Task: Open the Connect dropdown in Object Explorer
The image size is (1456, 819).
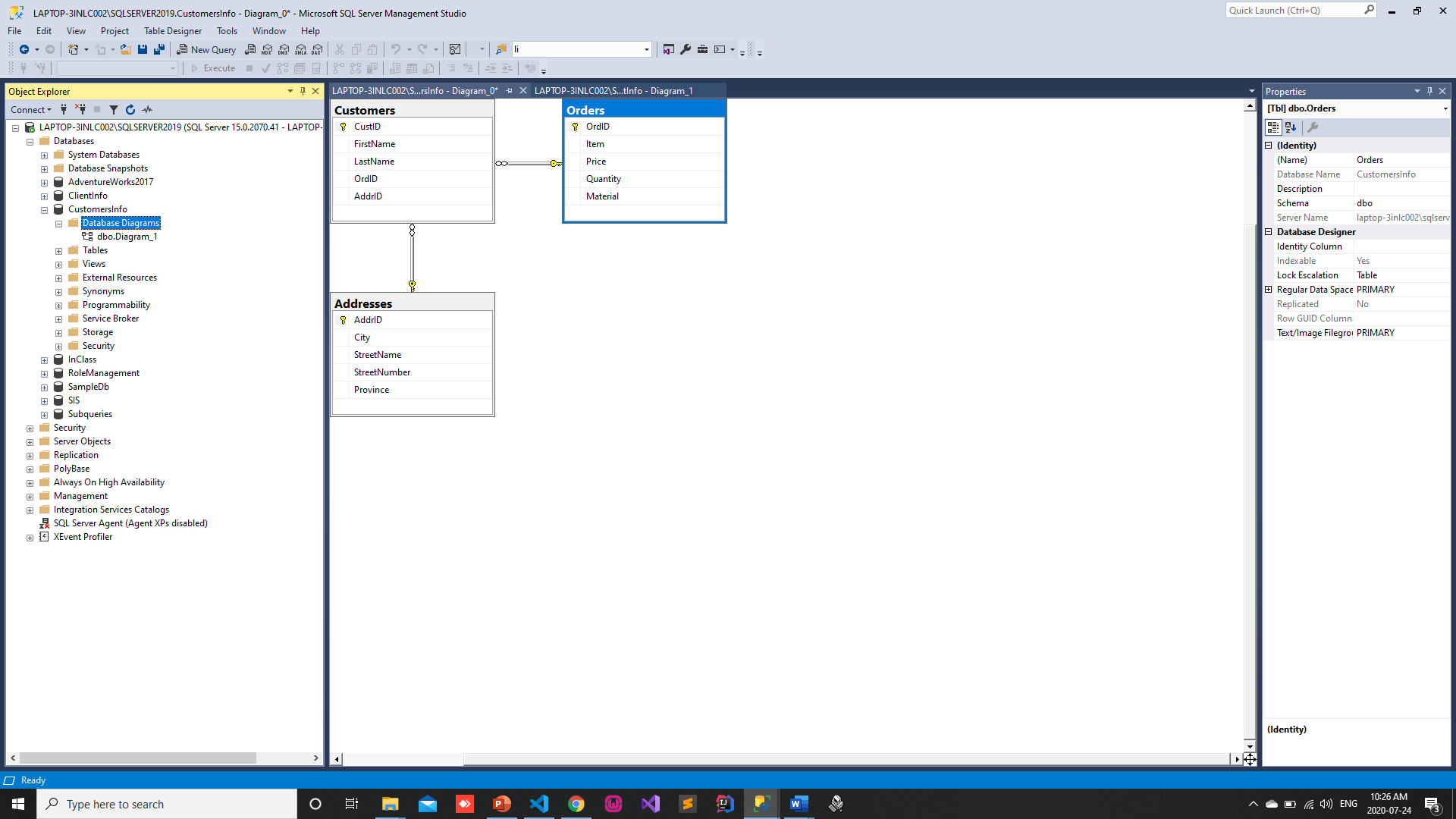Action: [31, 110]
